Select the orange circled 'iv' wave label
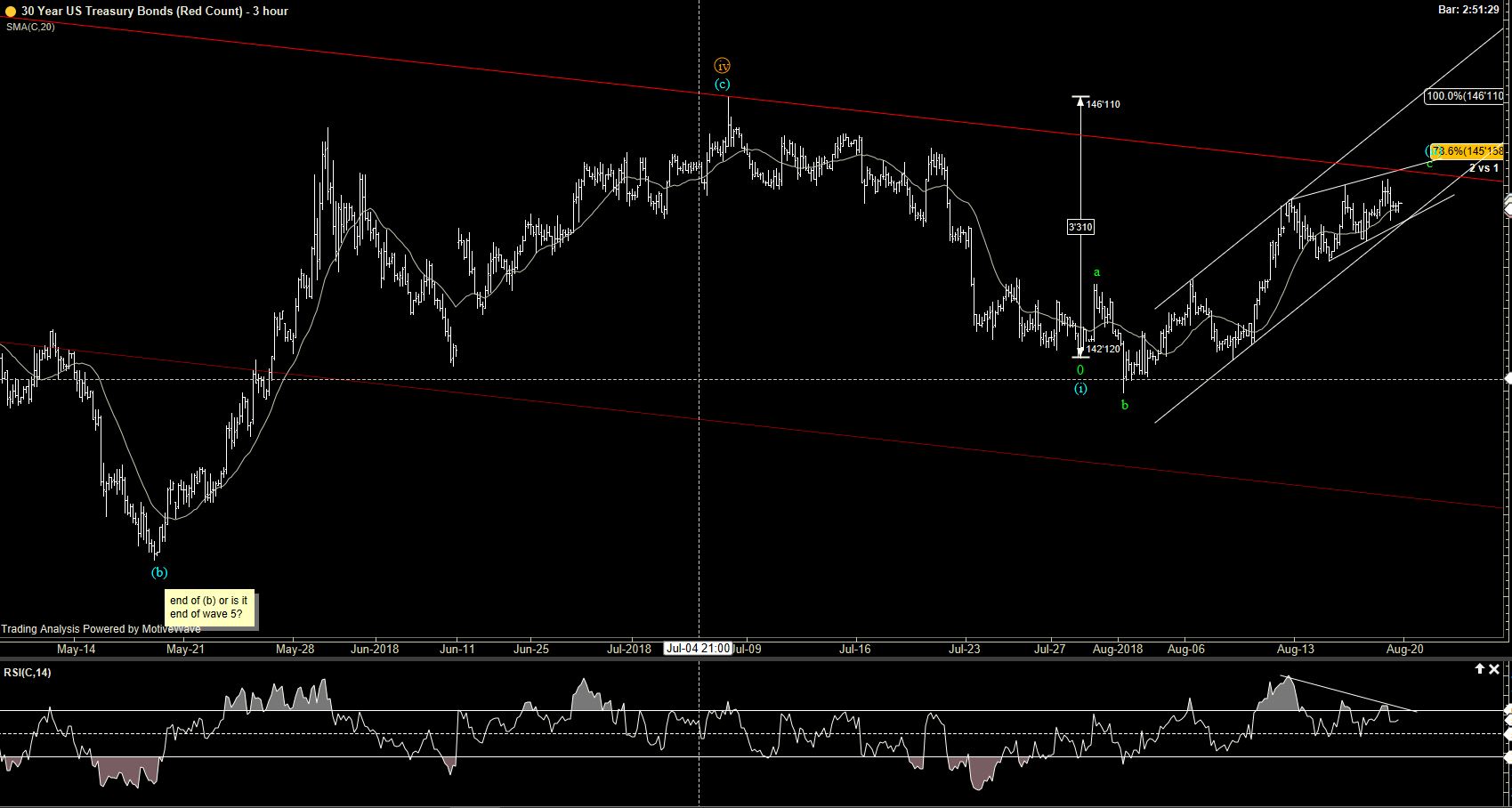This screenshot has width=1512, height=808. (x=723, y=66)
